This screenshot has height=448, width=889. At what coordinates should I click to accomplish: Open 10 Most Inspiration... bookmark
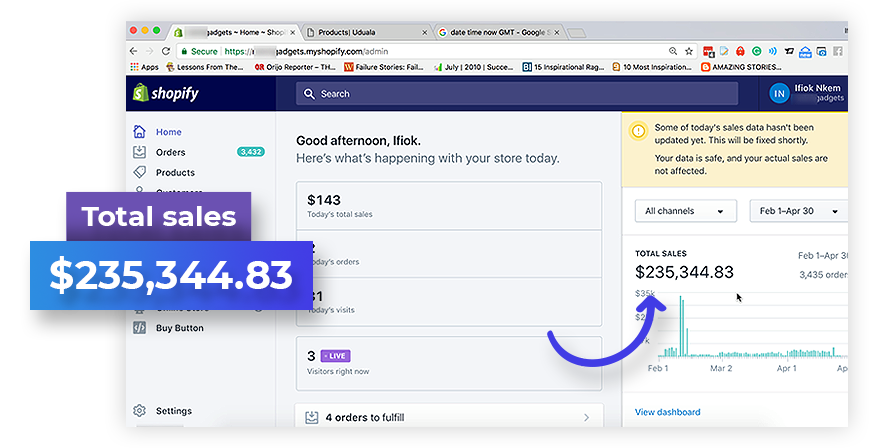click(x=652, y=67)
